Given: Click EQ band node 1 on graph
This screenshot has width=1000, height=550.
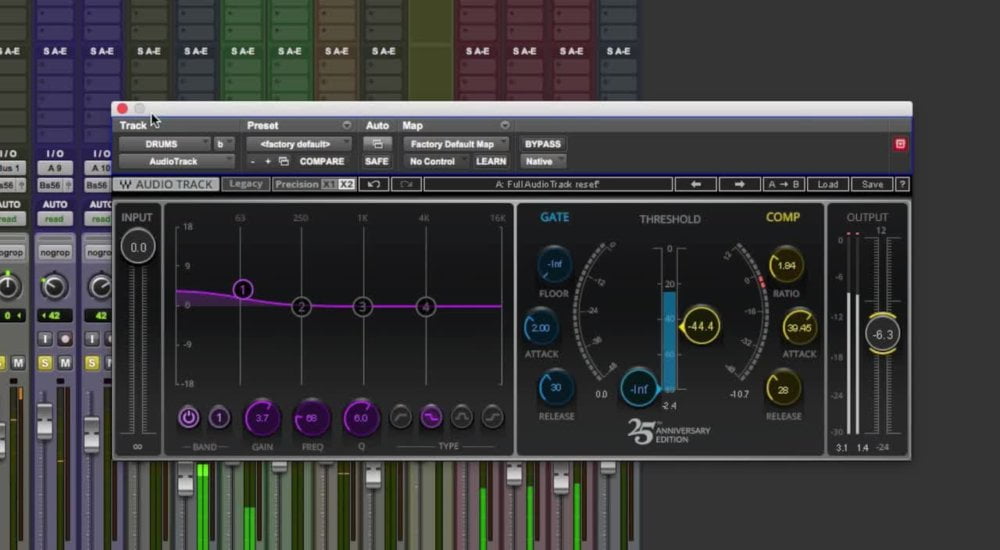Looking at the screenshot, I should click(242, 290).
